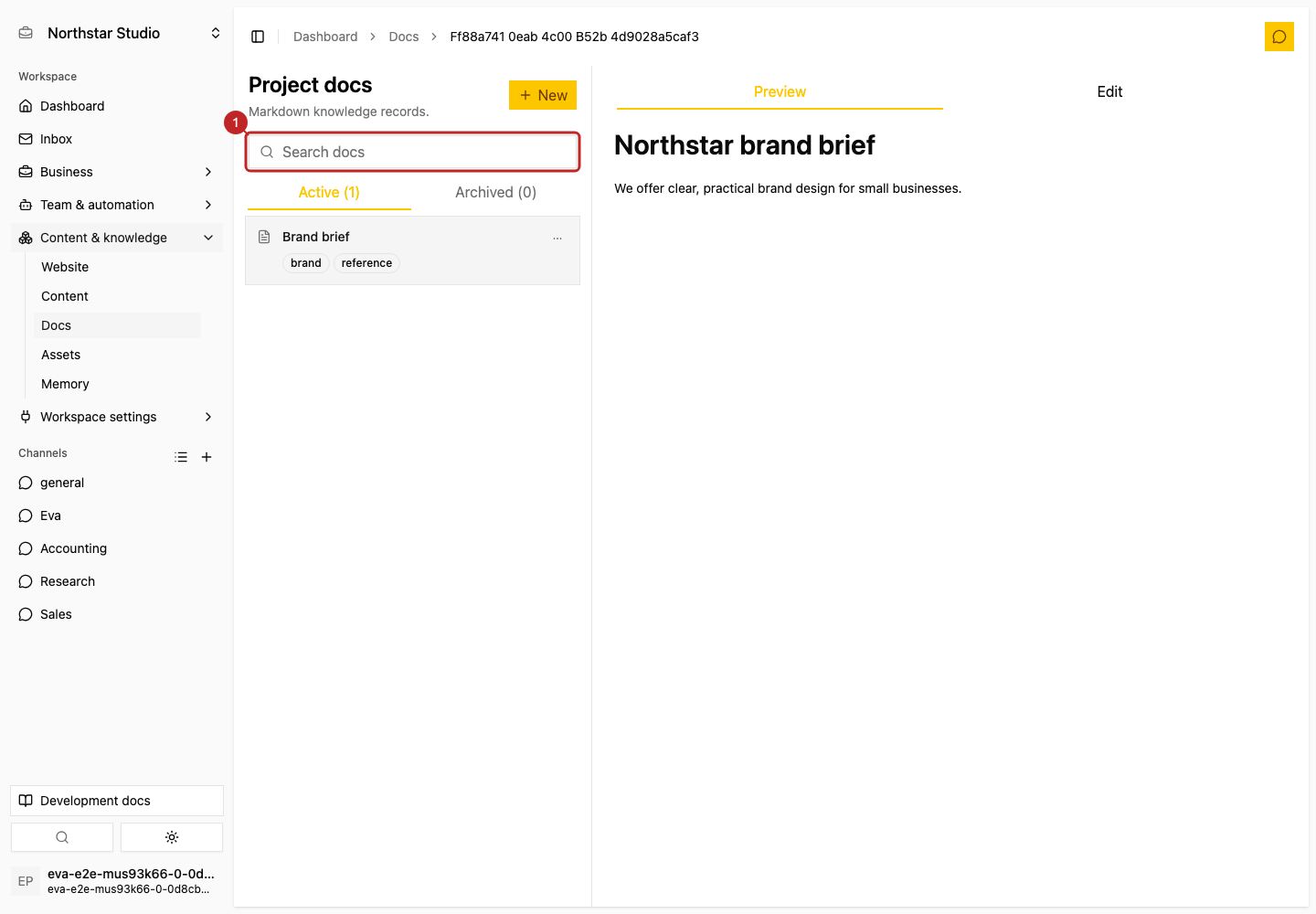Expand the Team & automation chevron
The width and height of the screenshot is (1316, 914).
pos(208,205)
